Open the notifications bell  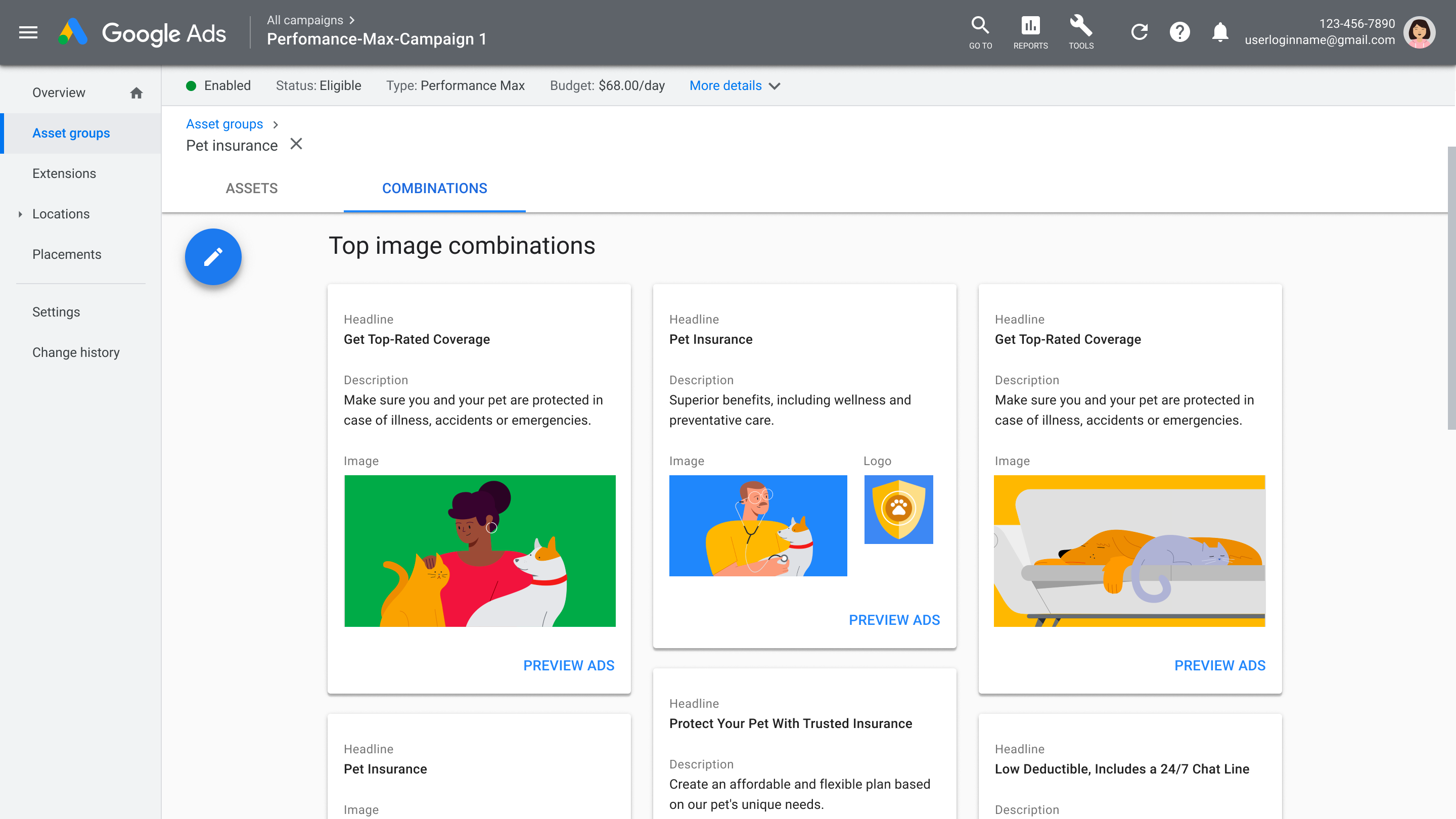[1220, 32]
